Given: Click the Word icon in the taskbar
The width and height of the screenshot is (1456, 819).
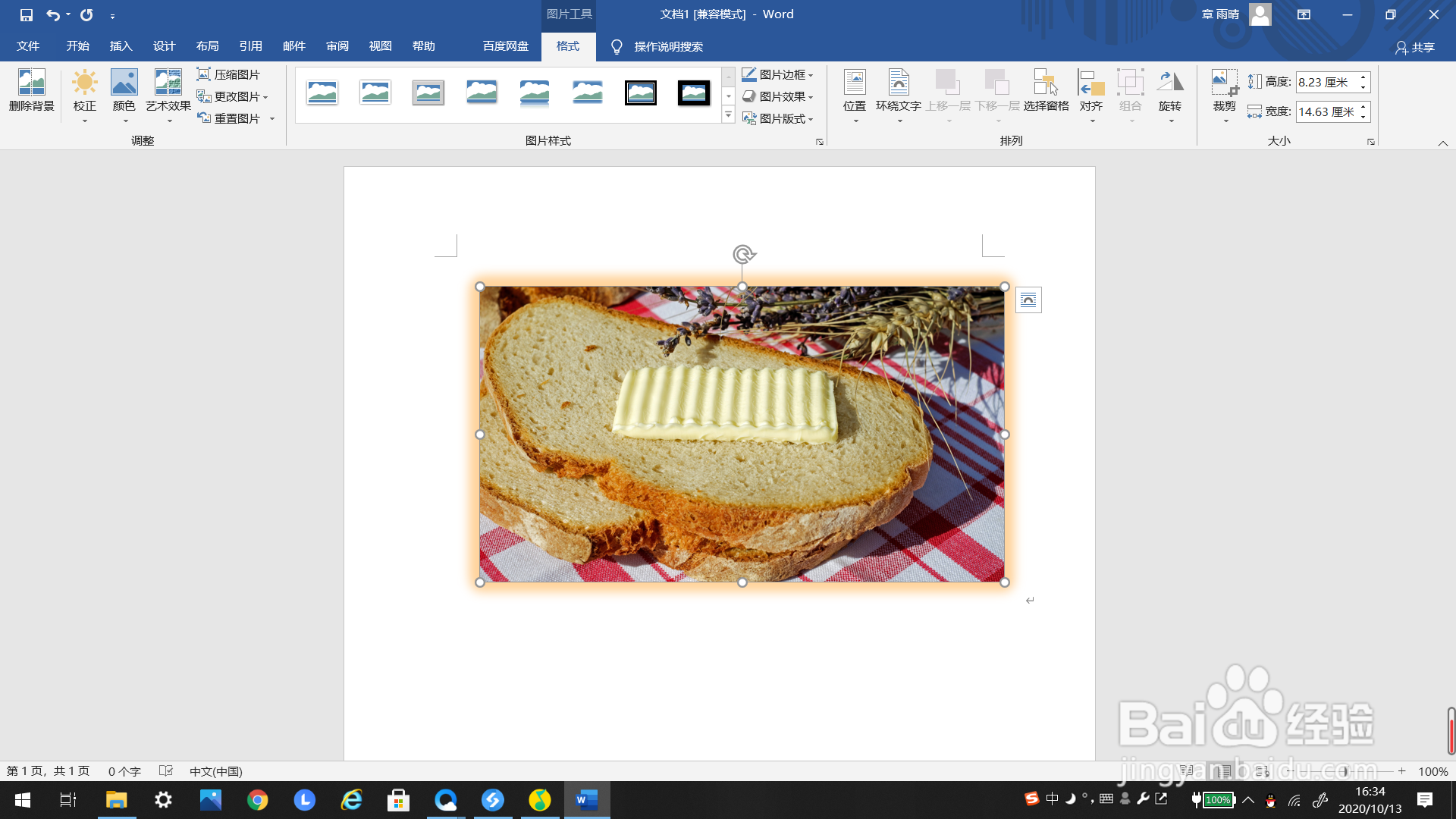Looking at the screenshot, I should point(587,800).
